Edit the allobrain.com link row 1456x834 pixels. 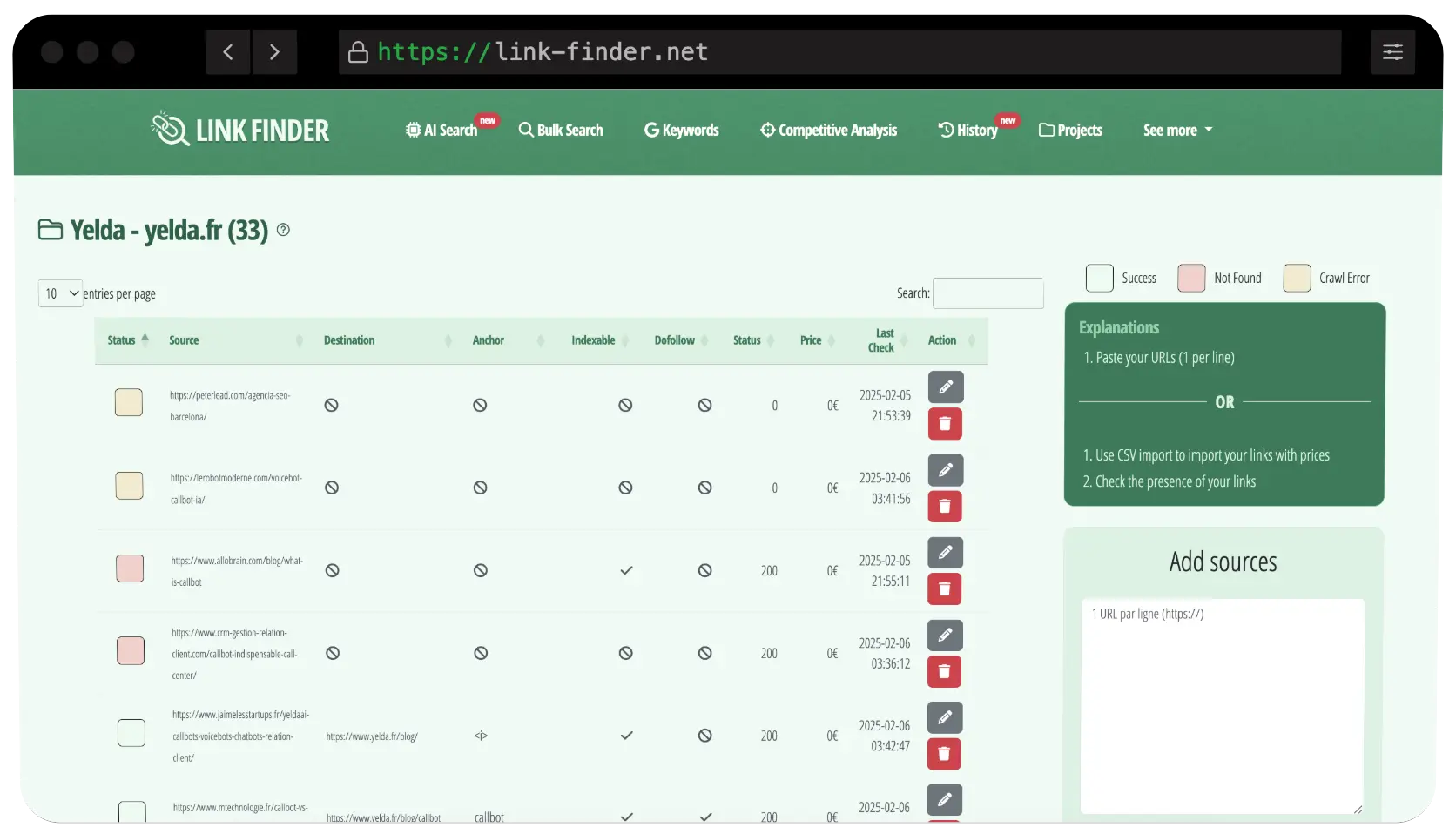click(x=946, y=553)
